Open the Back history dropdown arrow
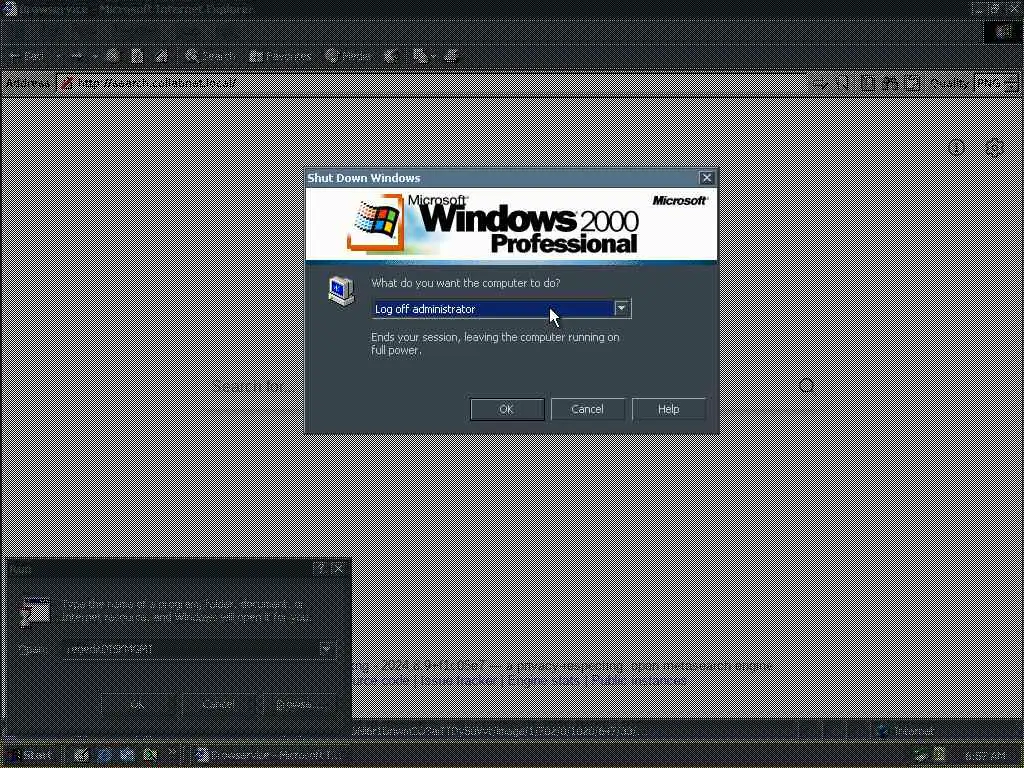The image size is (1024, 768). tap(58, 56)
